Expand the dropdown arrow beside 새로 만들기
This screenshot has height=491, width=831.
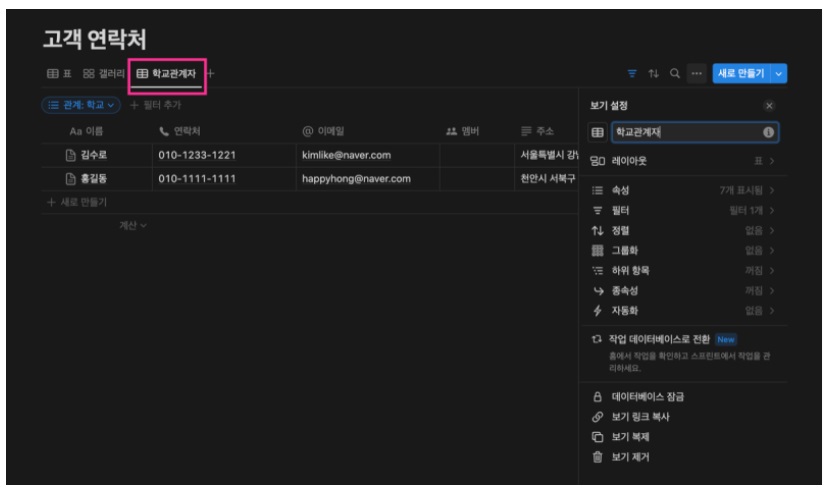pyautogui.click(x=779, y=74)
